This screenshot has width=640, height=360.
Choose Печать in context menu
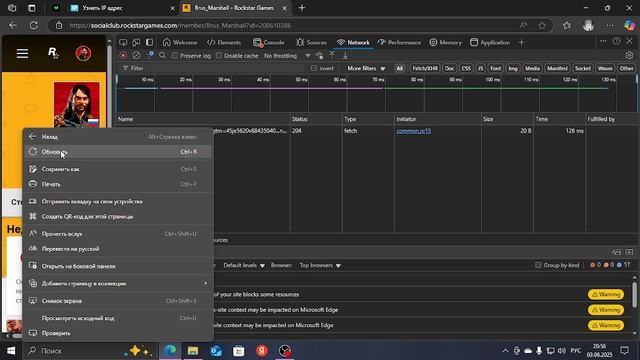(118, 184)
